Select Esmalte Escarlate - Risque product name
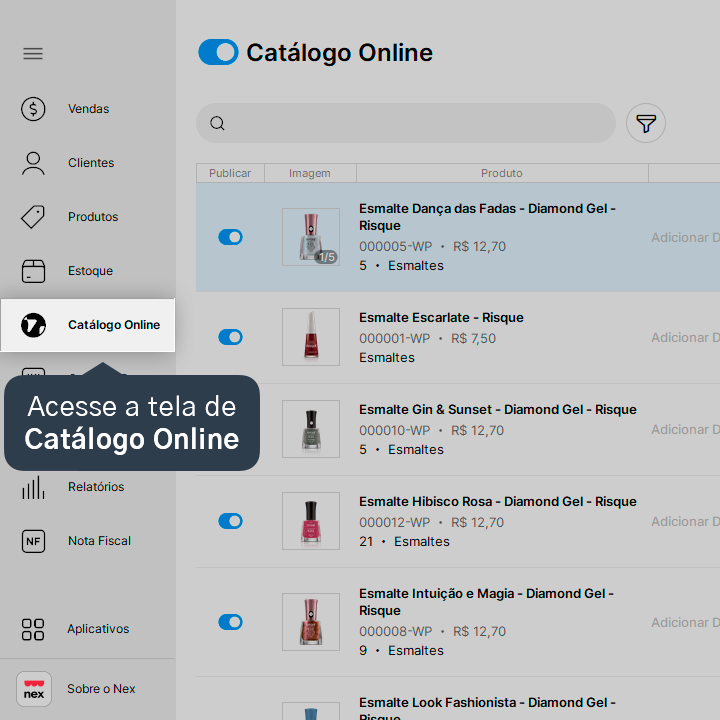This screenshot has height=720, width=720. coord(441,318)
